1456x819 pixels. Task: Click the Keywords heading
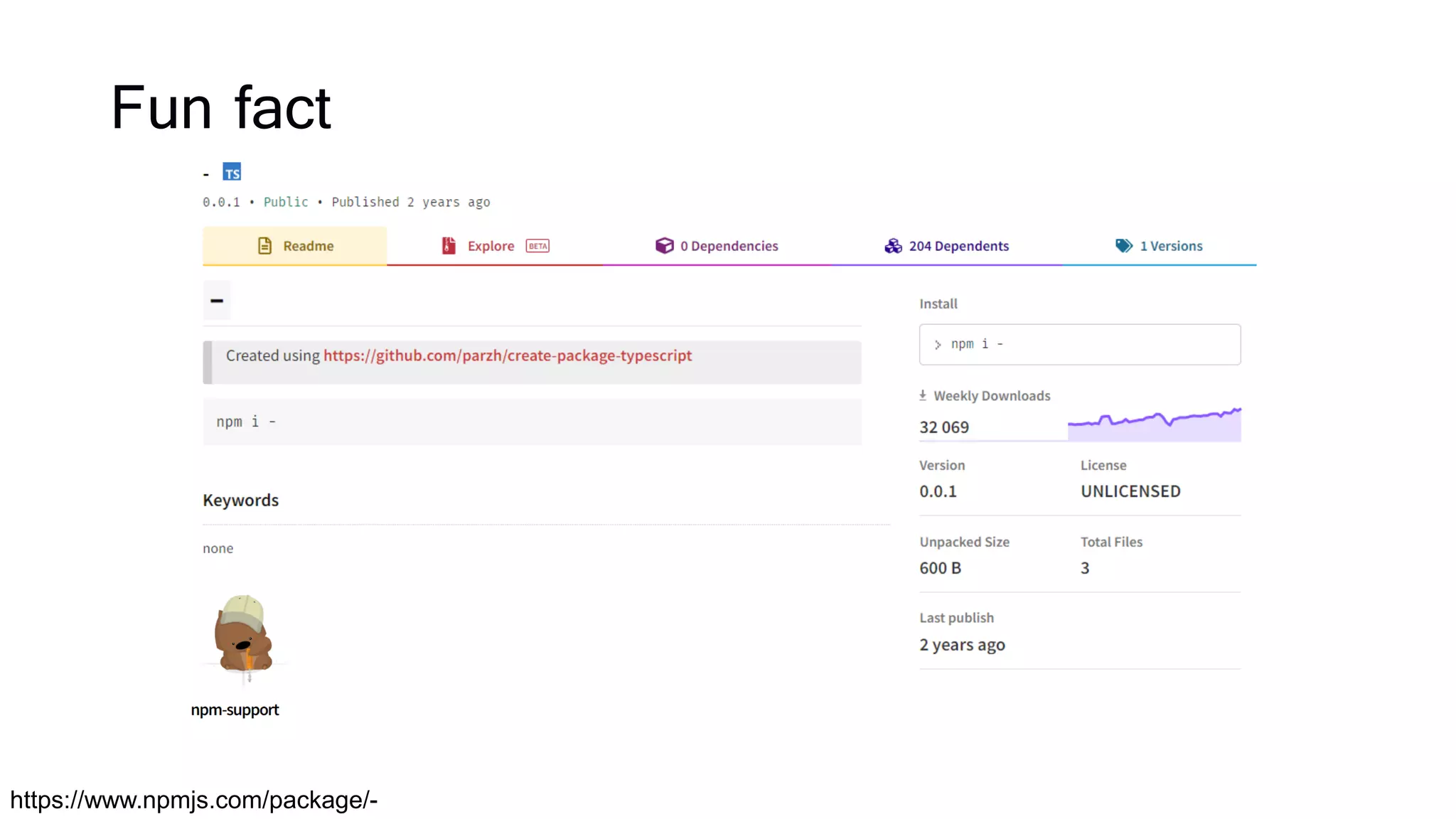[240, 500]
